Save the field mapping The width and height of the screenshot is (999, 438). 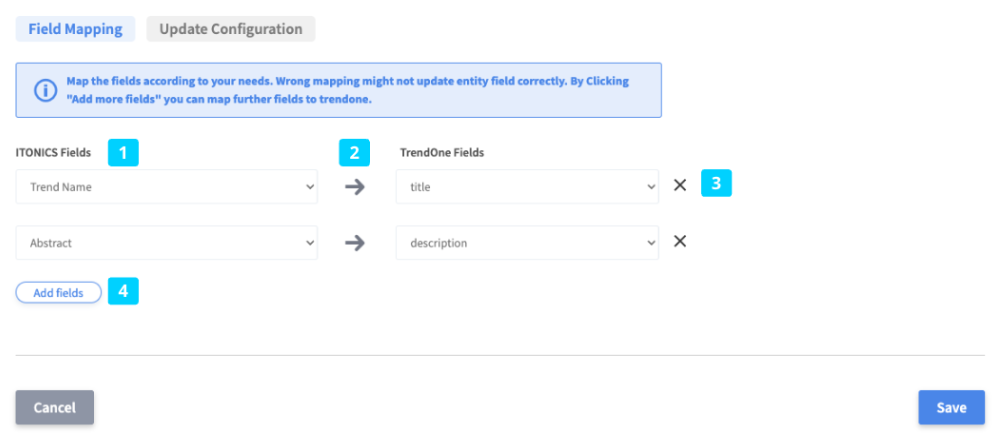click(951, 407)
